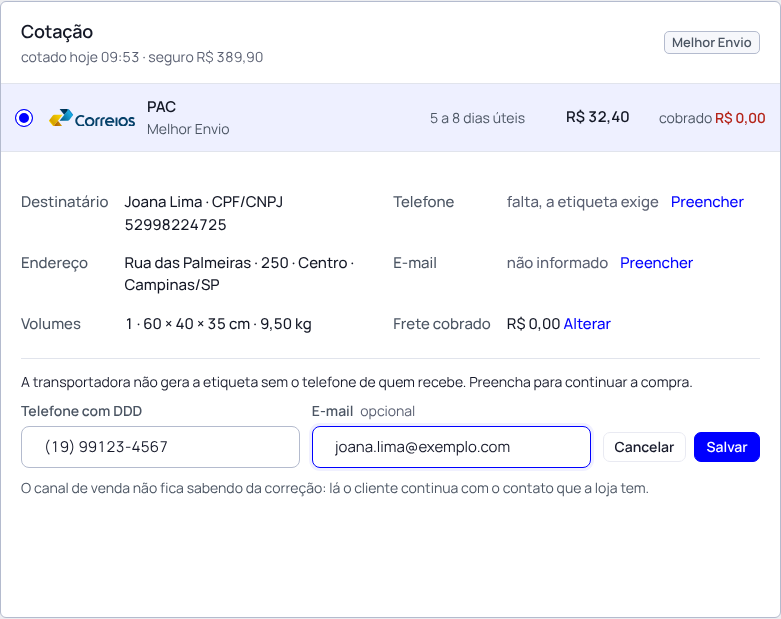Click the Correios logo

tap(92, 118)
